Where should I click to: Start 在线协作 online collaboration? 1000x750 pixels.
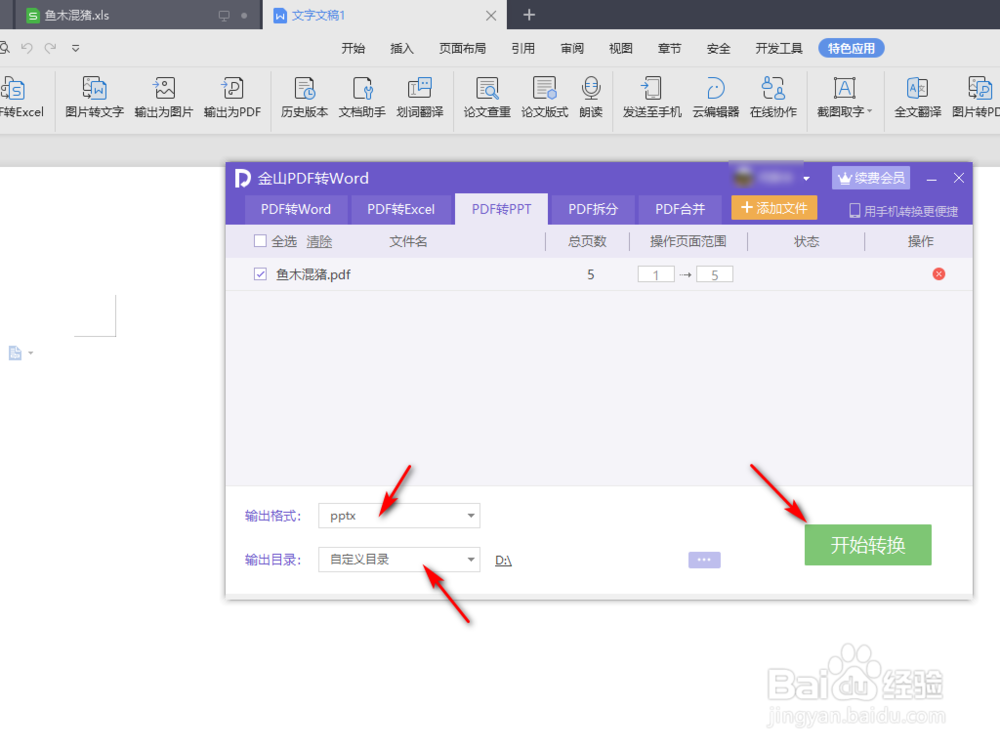coord(773,97)
